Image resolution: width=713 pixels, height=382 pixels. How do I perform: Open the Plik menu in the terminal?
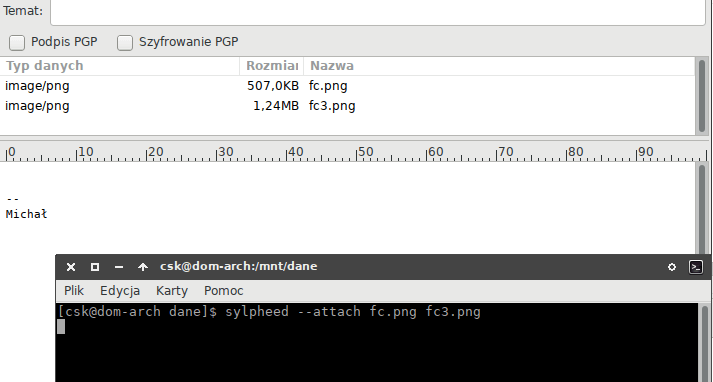pos(74,291)
